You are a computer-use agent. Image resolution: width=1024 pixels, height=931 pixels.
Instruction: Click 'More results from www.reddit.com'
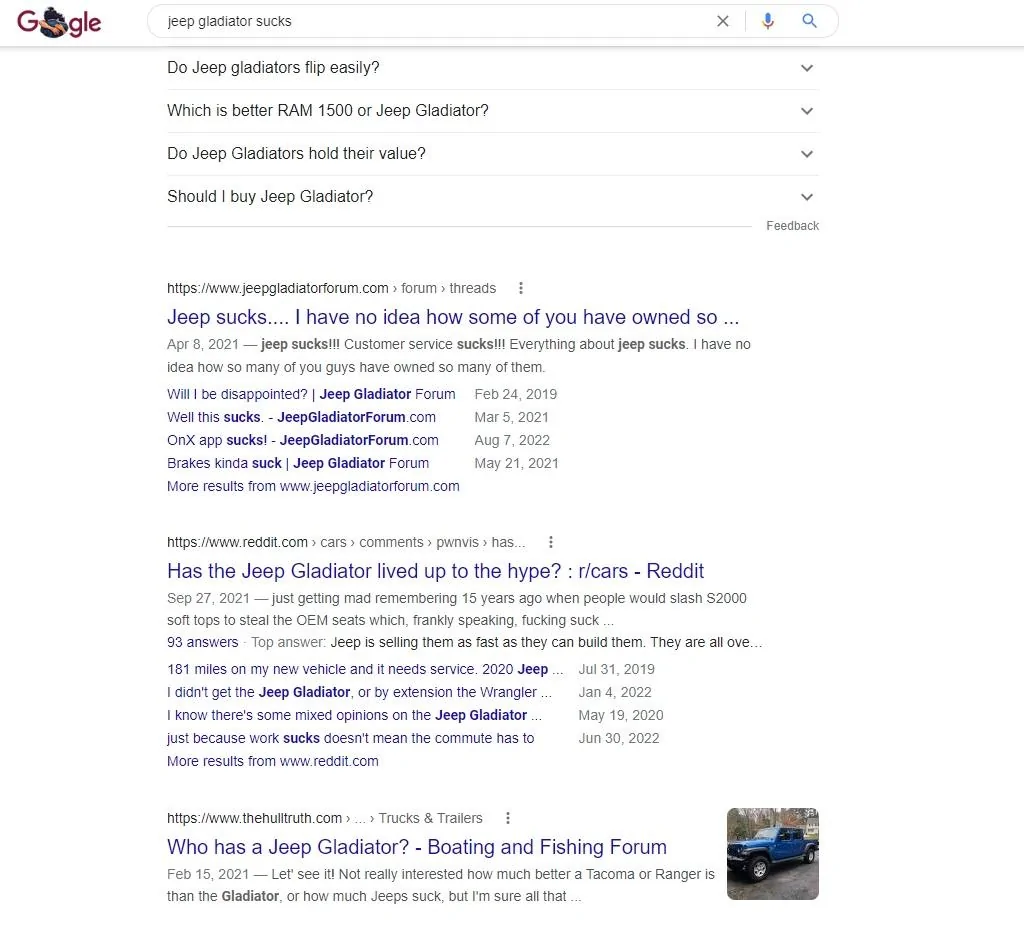(272, 761)
